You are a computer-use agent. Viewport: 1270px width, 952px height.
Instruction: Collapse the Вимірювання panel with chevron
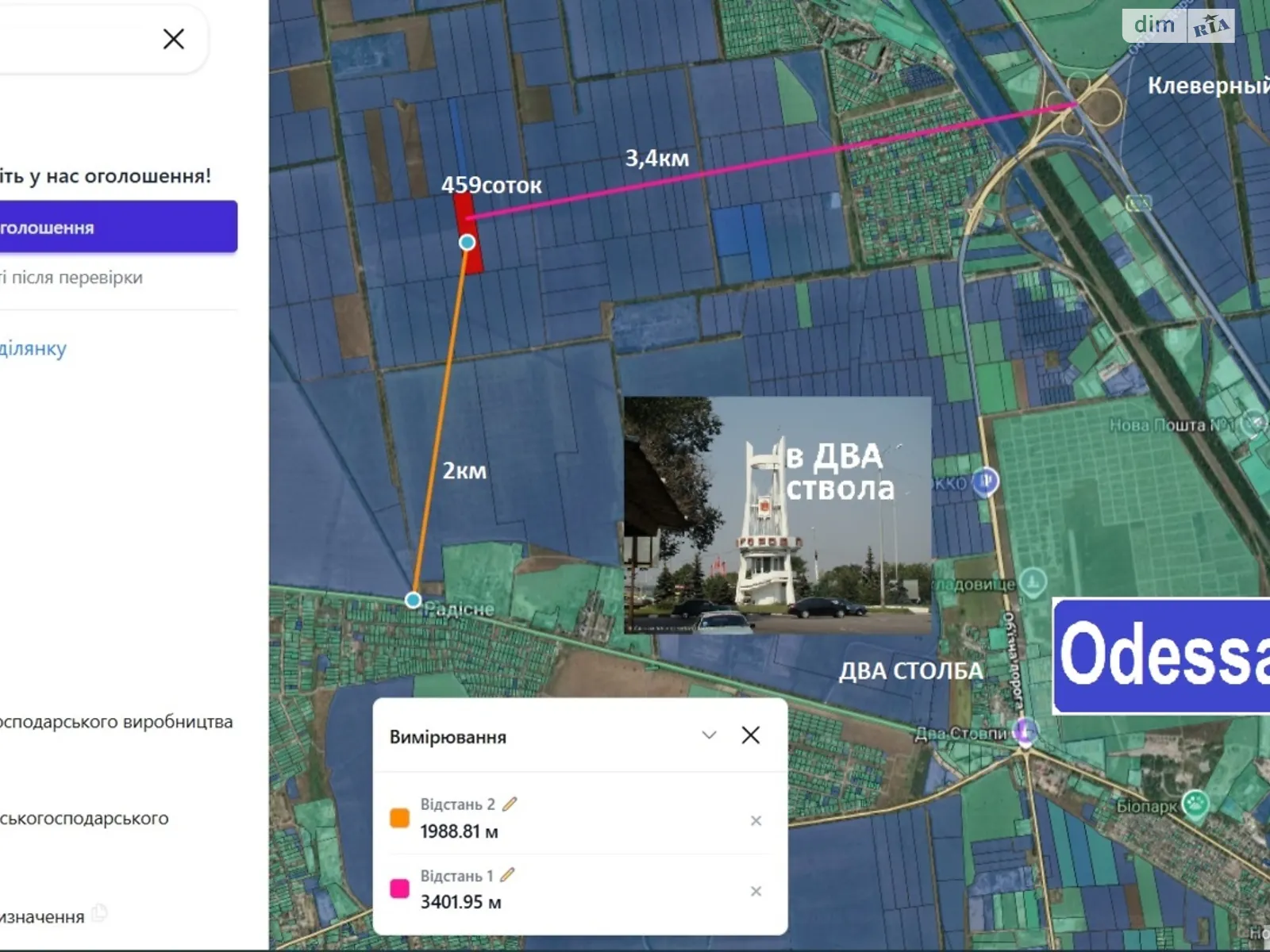click(x=709, y=735)
